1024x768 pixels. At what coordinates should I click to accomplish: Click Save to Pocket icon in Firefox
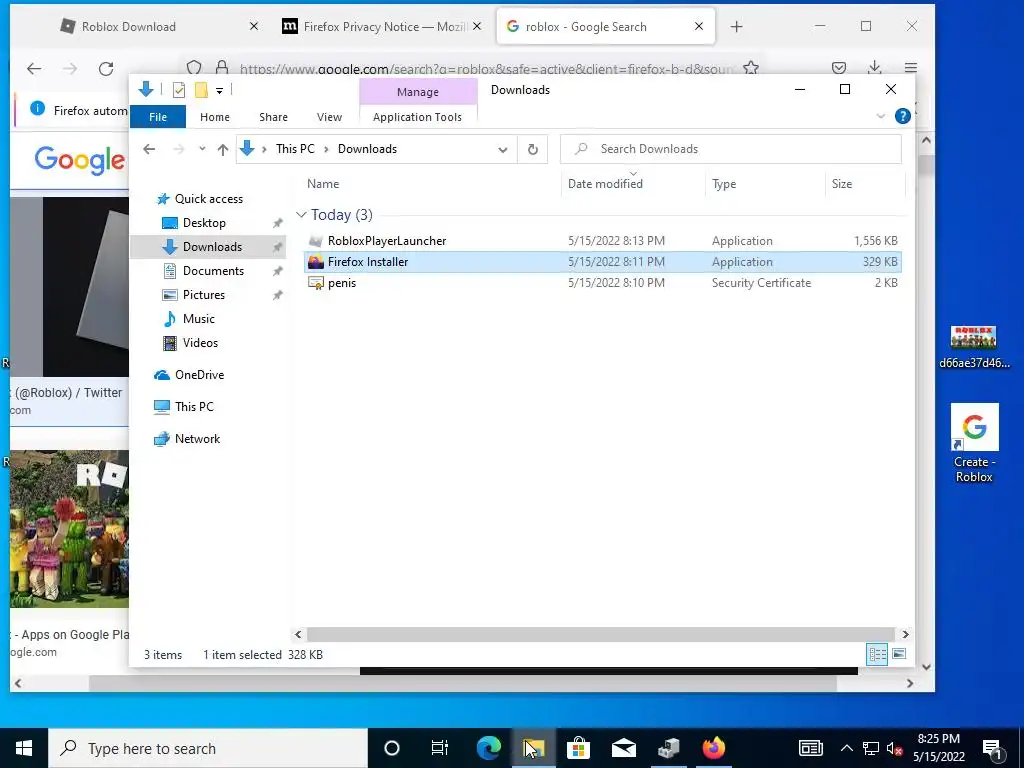pyautogui.click(x=839, y=68)
